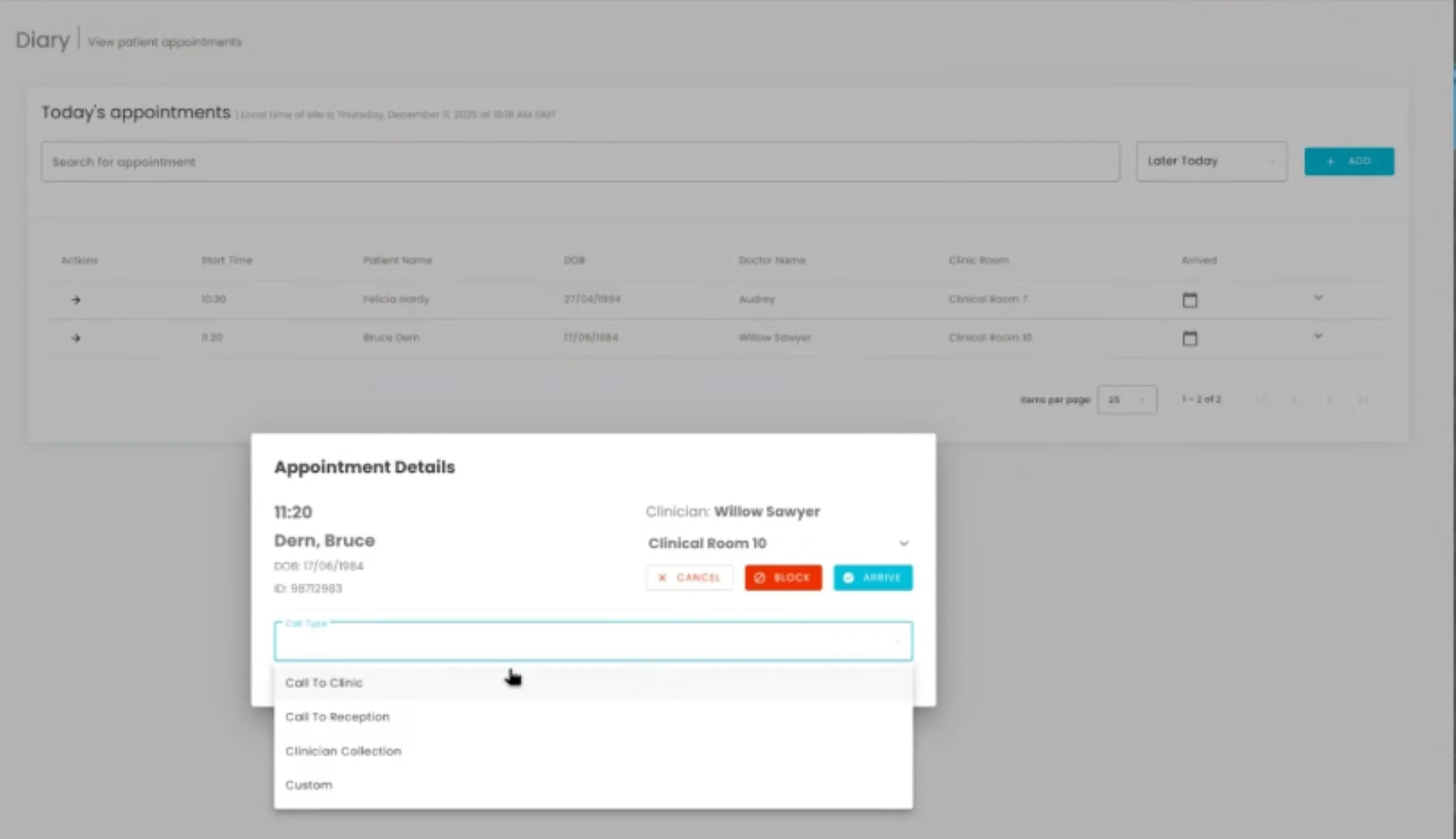1456x839 pixels.
Task: Click the checkmark icon on the Arrive button
Action: (849, 578)
